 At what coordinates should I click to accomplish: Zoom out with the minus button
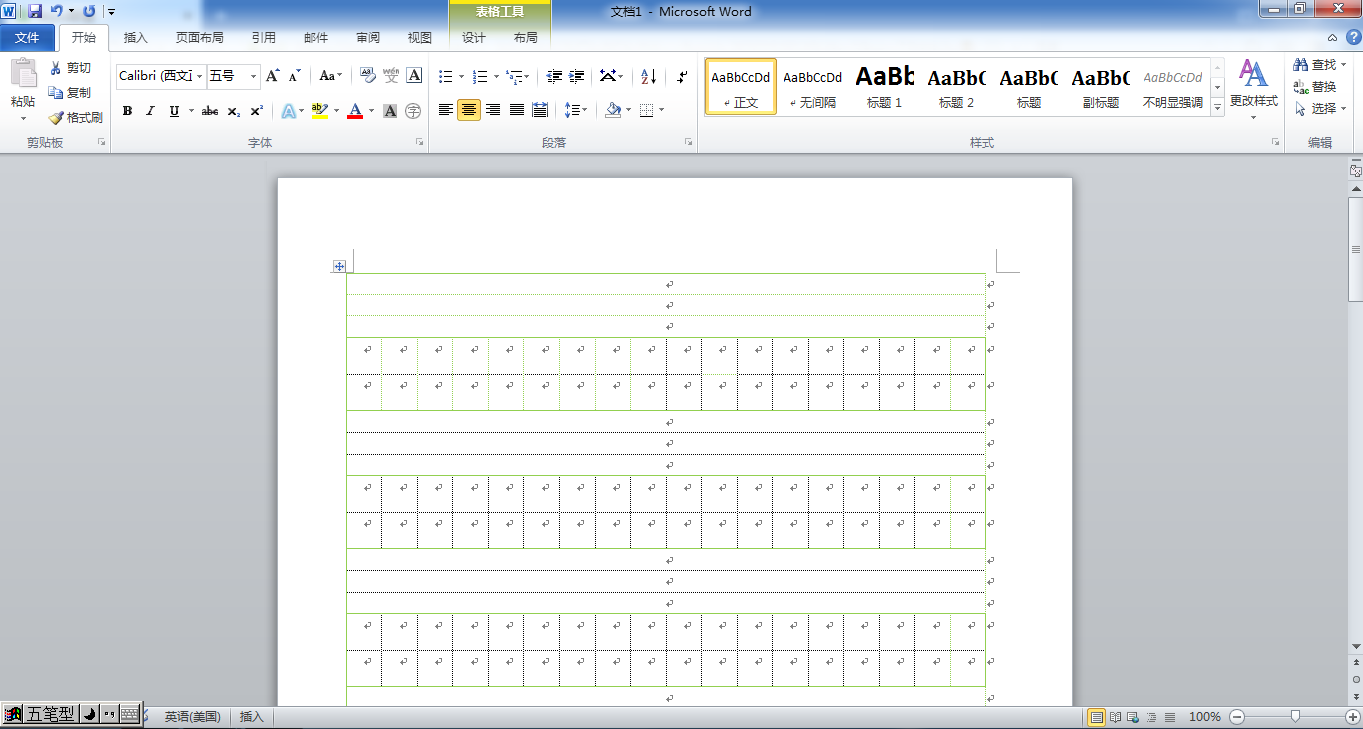1237,717
